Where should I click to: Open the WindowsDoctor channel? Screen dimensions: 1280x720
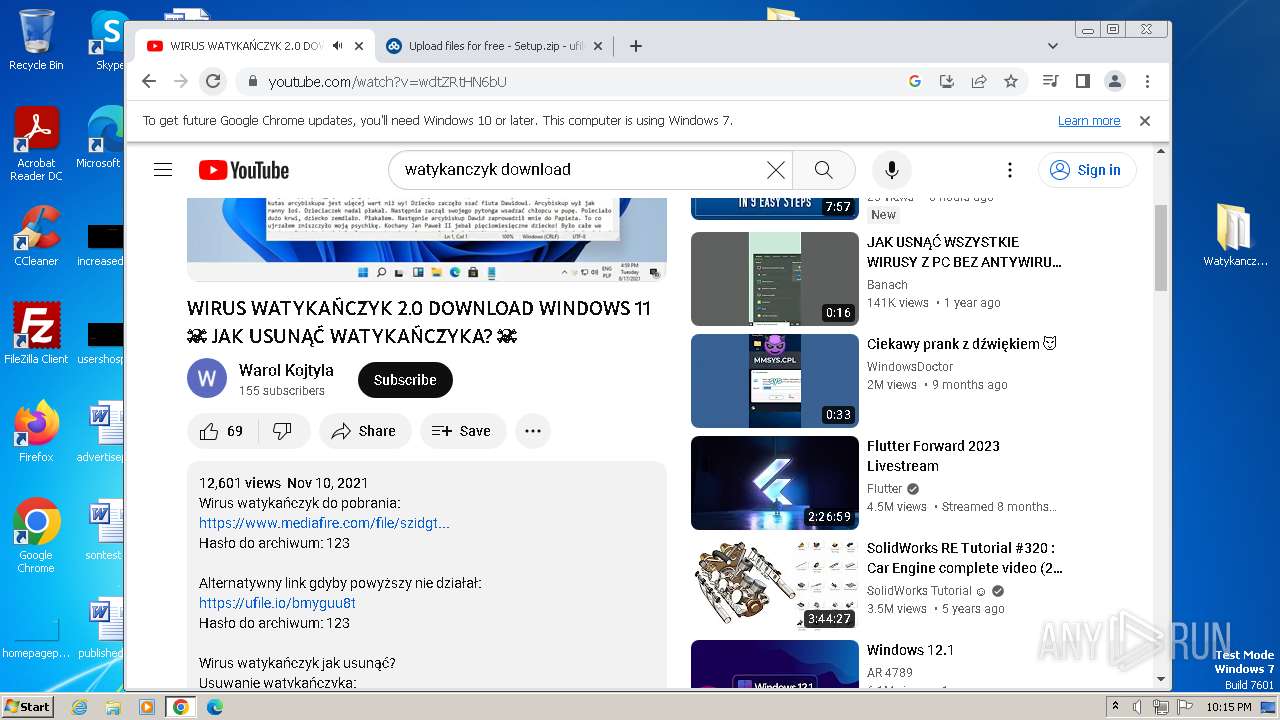(x=910, y=367)
